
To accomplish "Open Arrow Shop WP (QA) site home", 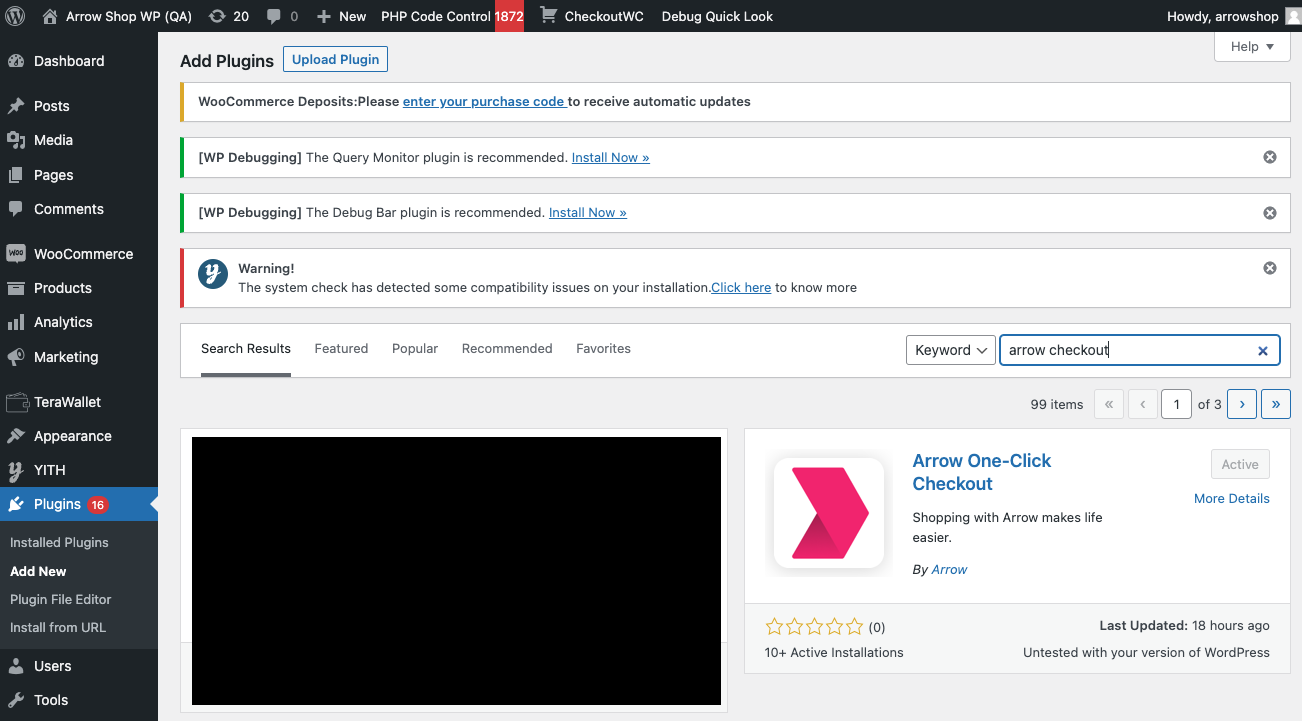I will coord(117,16).
